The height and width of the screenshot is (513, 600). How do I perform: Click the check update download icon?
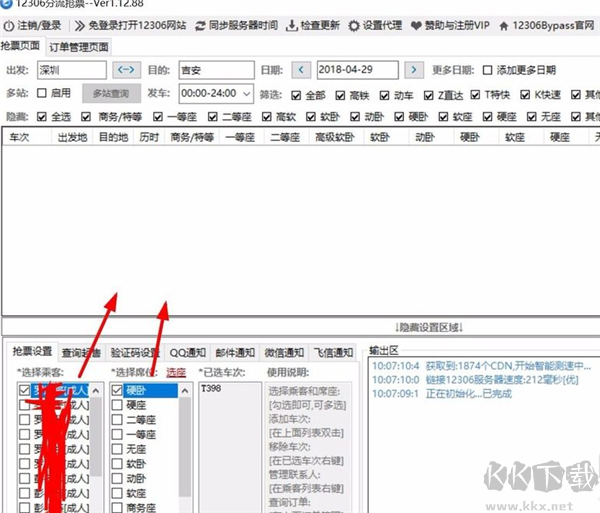292,26
